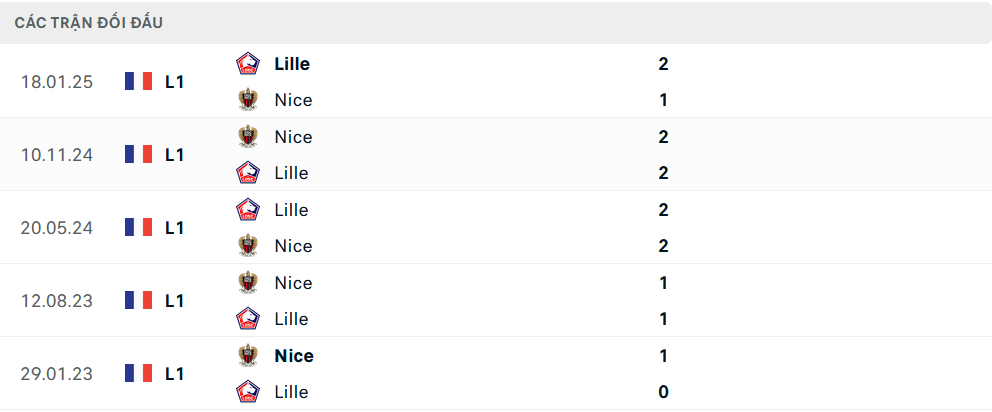Click the Nice crest in the 29.01.23 match
This screenshot has width=992, height=412.
point(247,356)
